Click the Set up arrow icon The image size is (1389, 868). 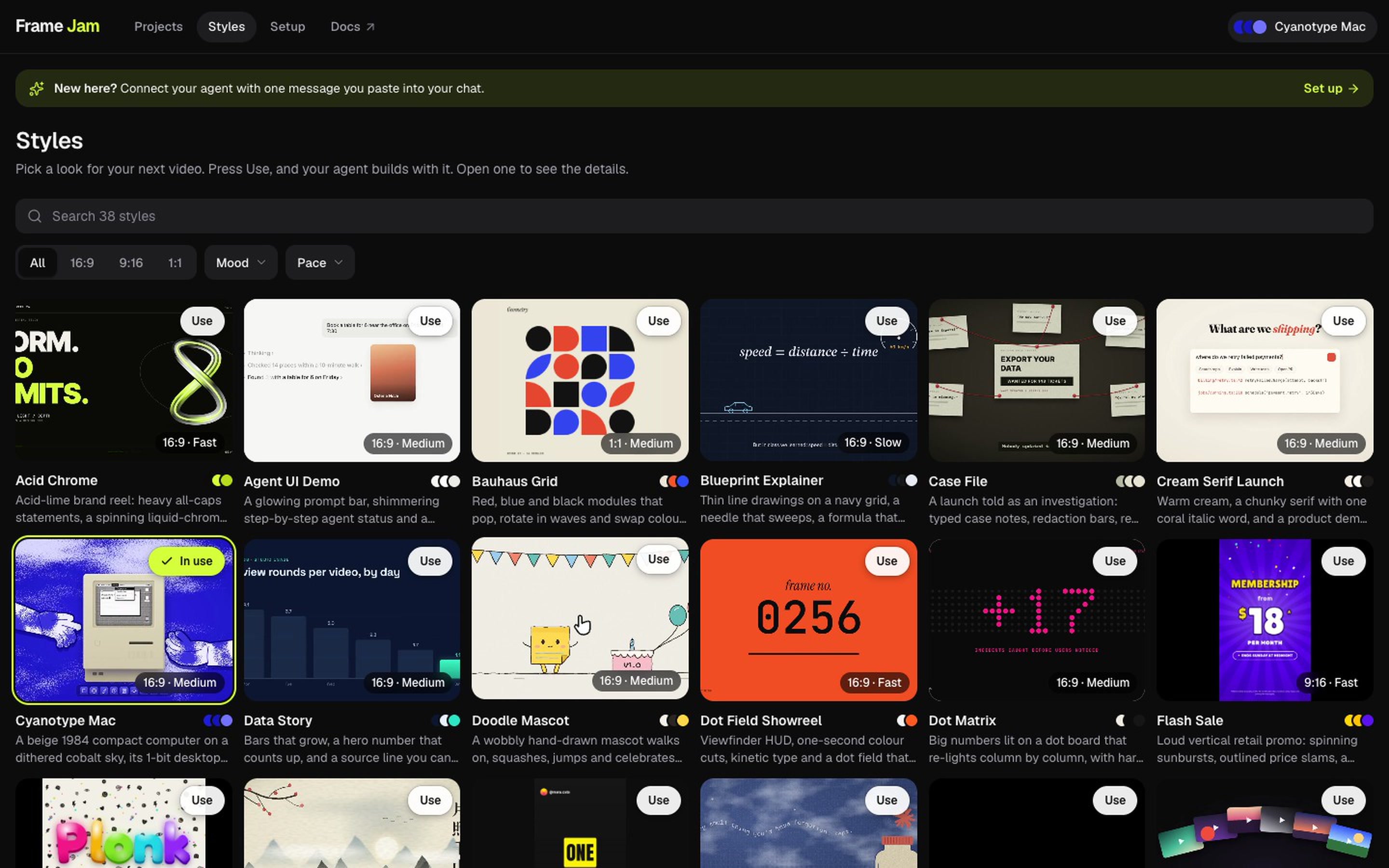click(x=1353, y=88)
